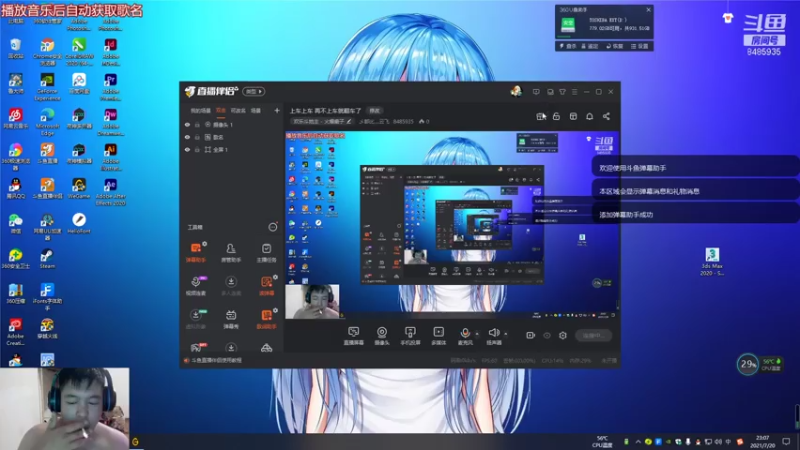The width and height of the screenshot is (800, 450).
Task: Open the settings gear beside start button
Action: 563,335
